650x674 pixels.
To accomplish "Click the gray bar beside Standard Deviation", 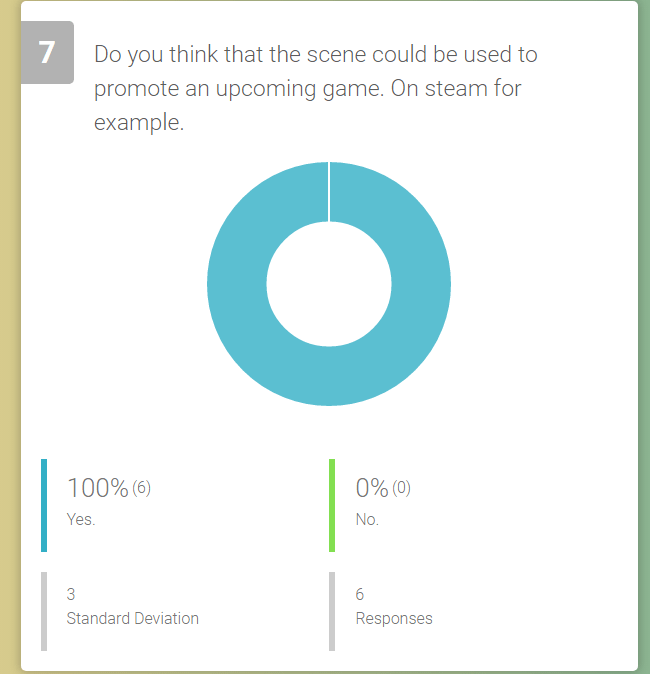I will [x=44, y=611].
